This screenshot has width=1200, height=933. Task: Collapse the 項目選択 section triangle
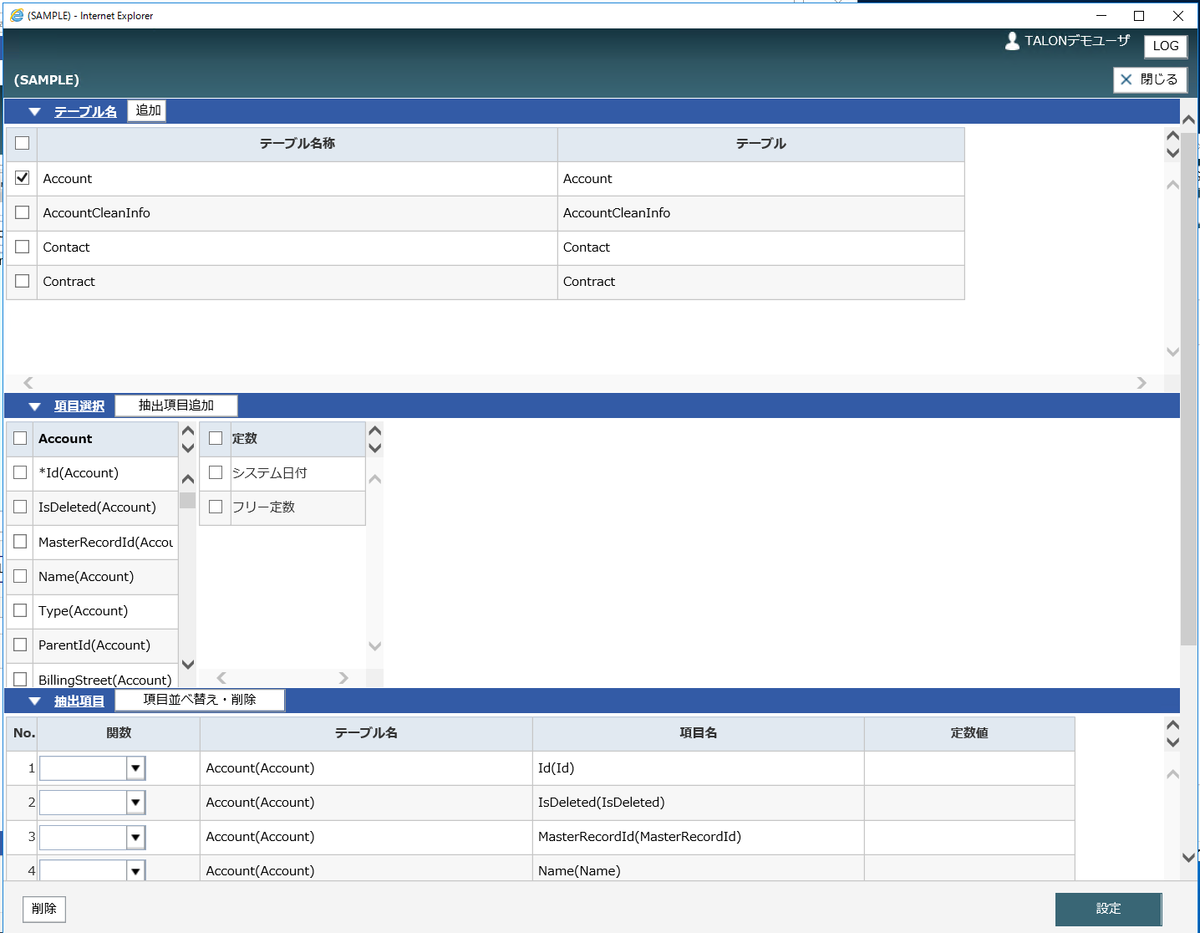coord(35,406)
